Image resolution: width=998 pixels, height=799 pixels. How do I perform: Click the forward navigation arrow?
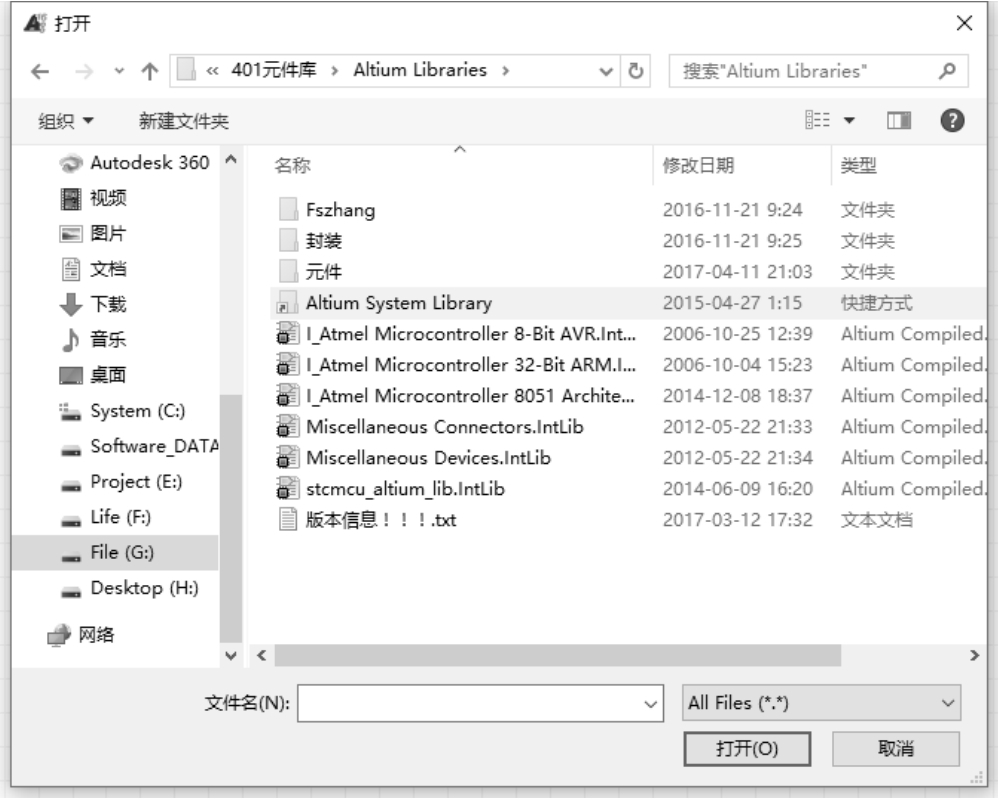(x=84, y=71)
